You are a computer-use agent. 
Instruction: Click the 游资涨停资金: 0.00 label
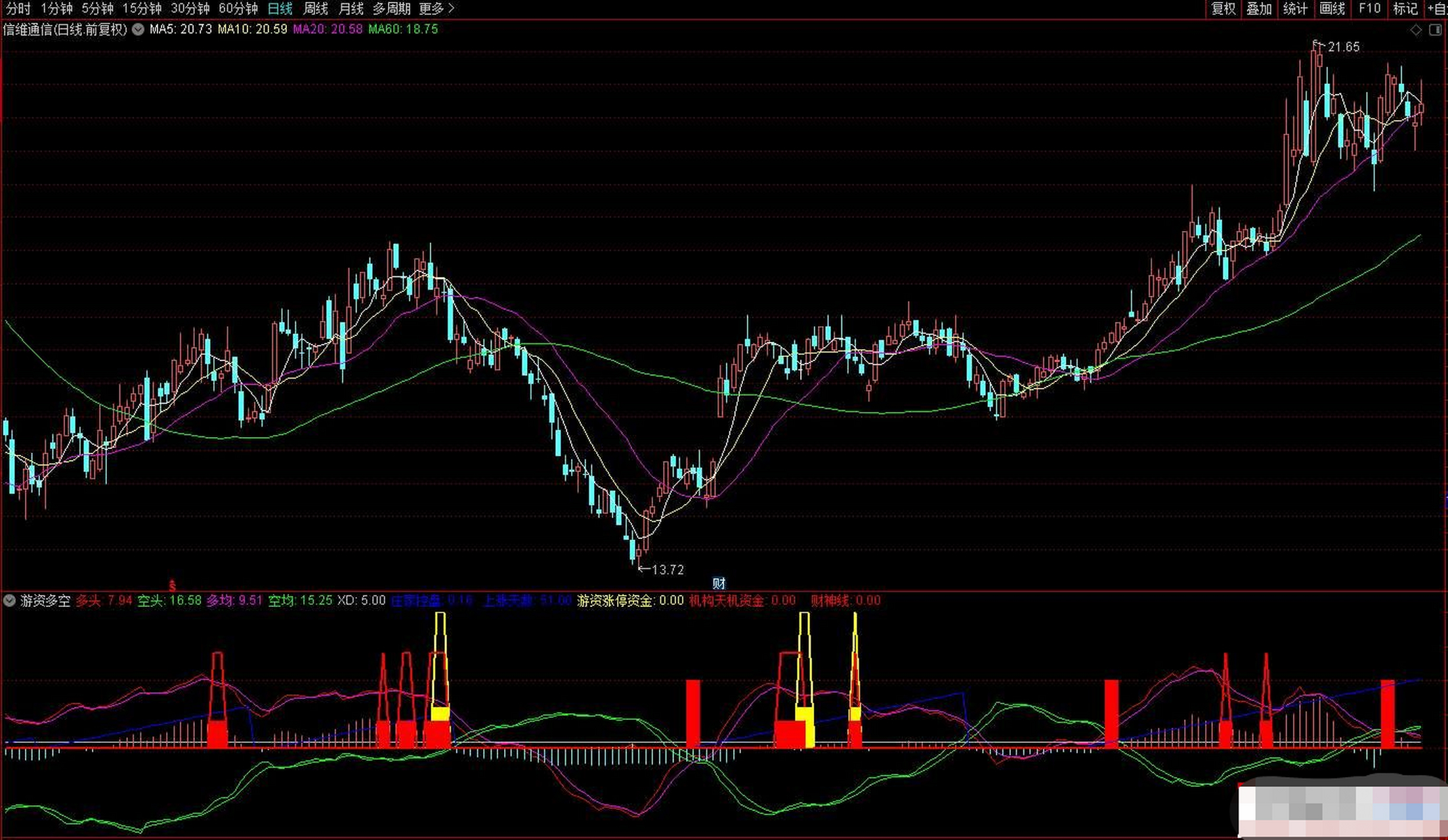click(630, 600)
